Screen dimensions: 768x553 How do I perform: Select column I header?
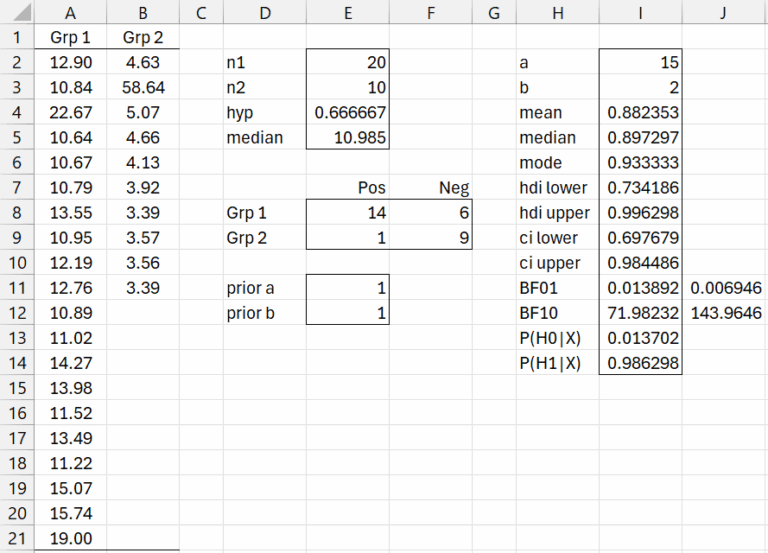pos(640,13)
